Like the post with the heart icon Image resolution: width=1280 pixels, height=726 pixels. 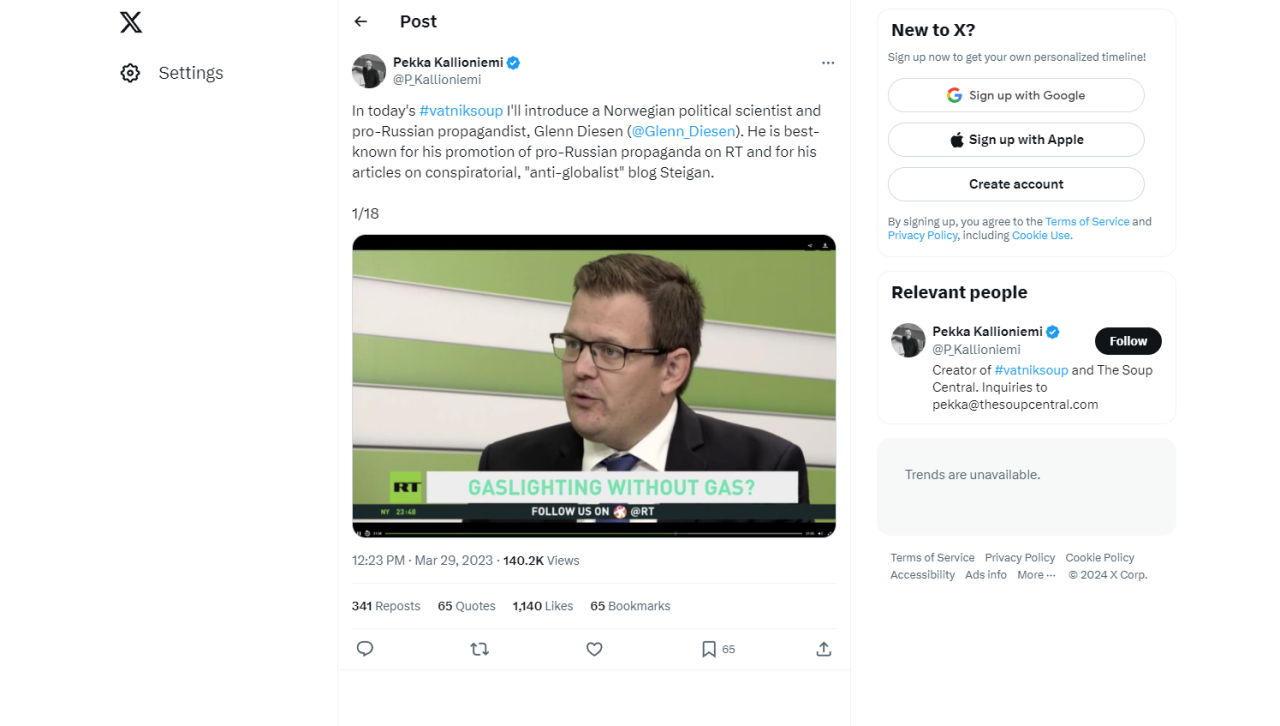594,649
